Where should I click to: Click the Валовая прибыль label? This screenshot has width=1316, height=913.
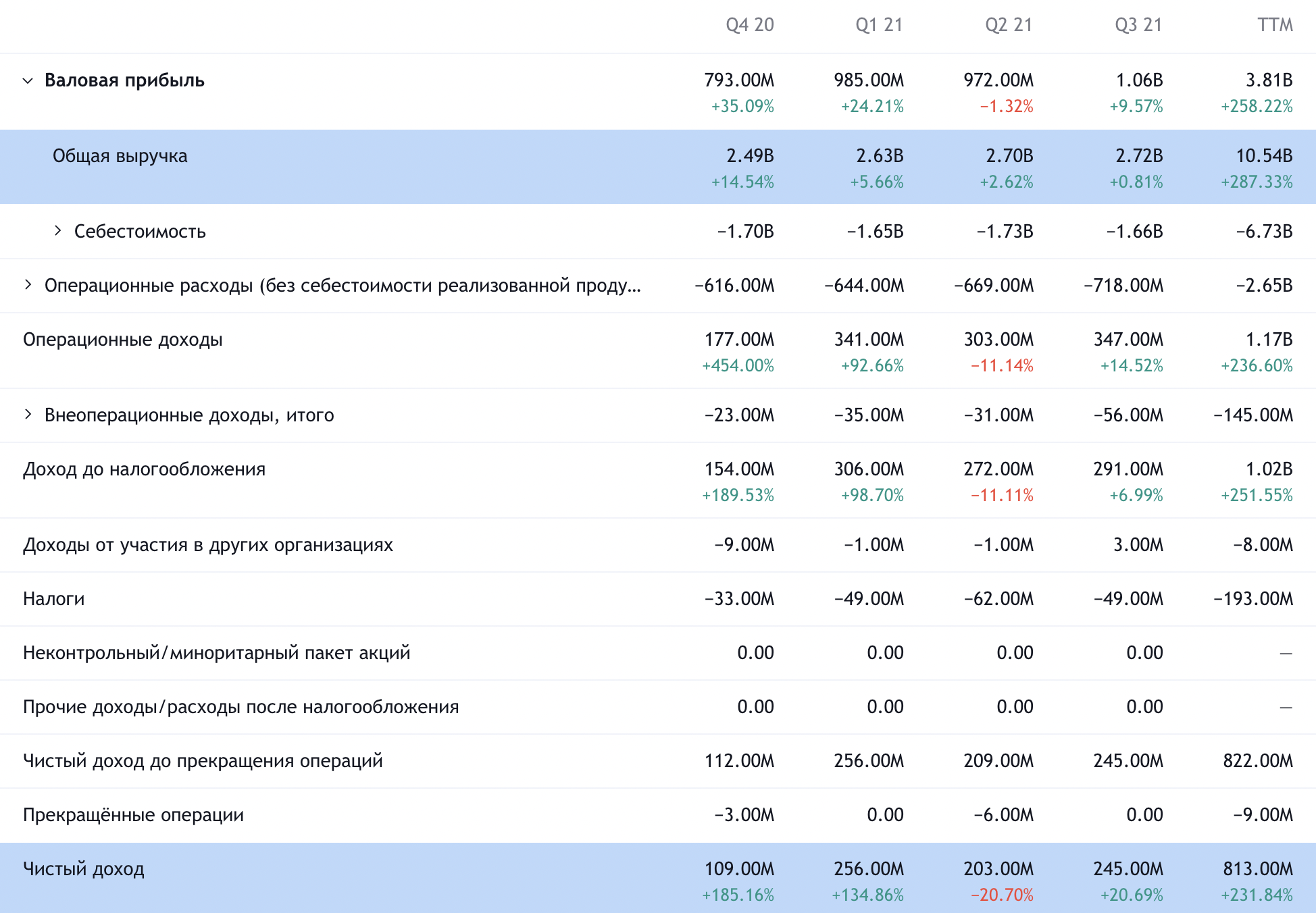click(124, 80)
